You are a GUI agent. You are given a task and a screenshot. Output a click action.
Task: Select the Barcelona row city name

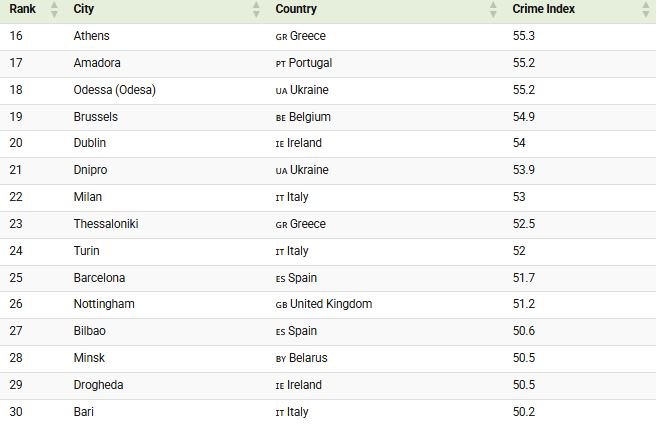click(99, 278)
